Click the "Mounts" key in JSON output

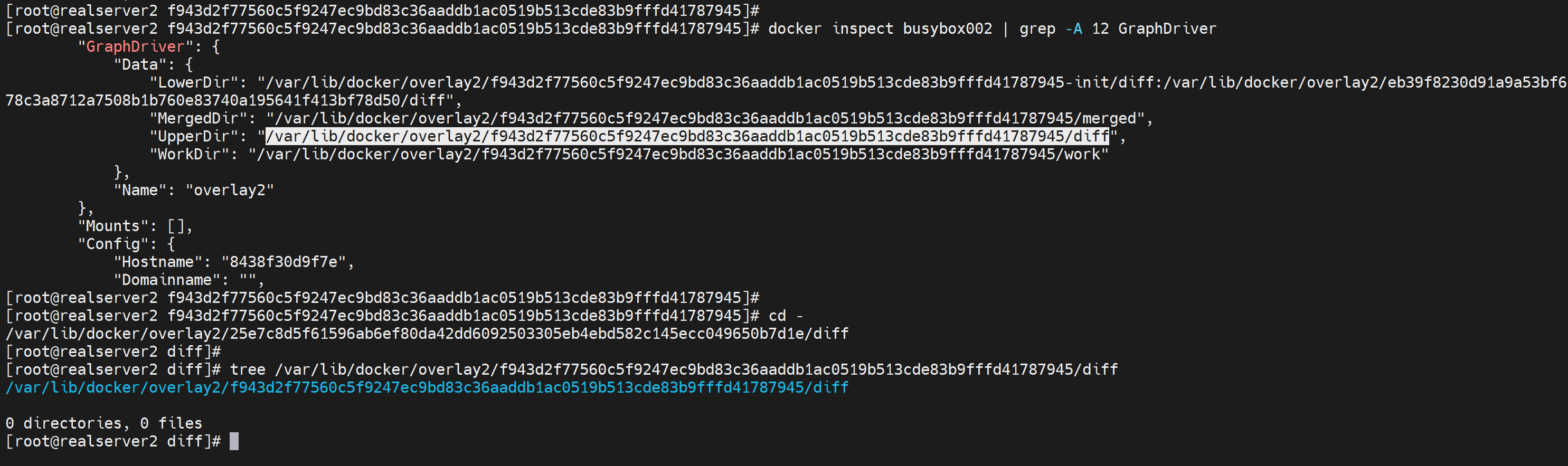coord(112,226)
